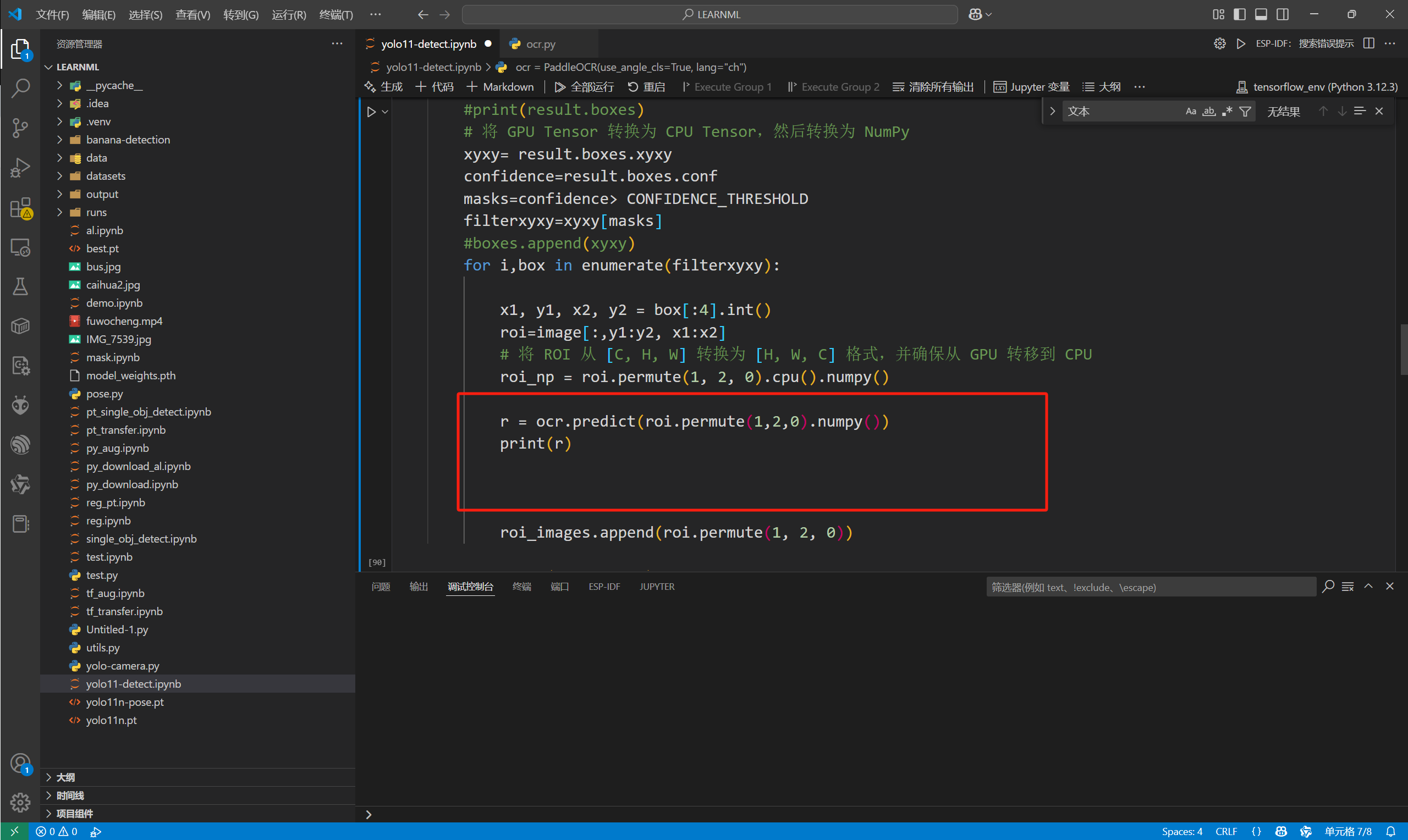The height and width of the screenshot is (840, 1408).
Task: Run the current notebook cell
Action: [371, 112]
